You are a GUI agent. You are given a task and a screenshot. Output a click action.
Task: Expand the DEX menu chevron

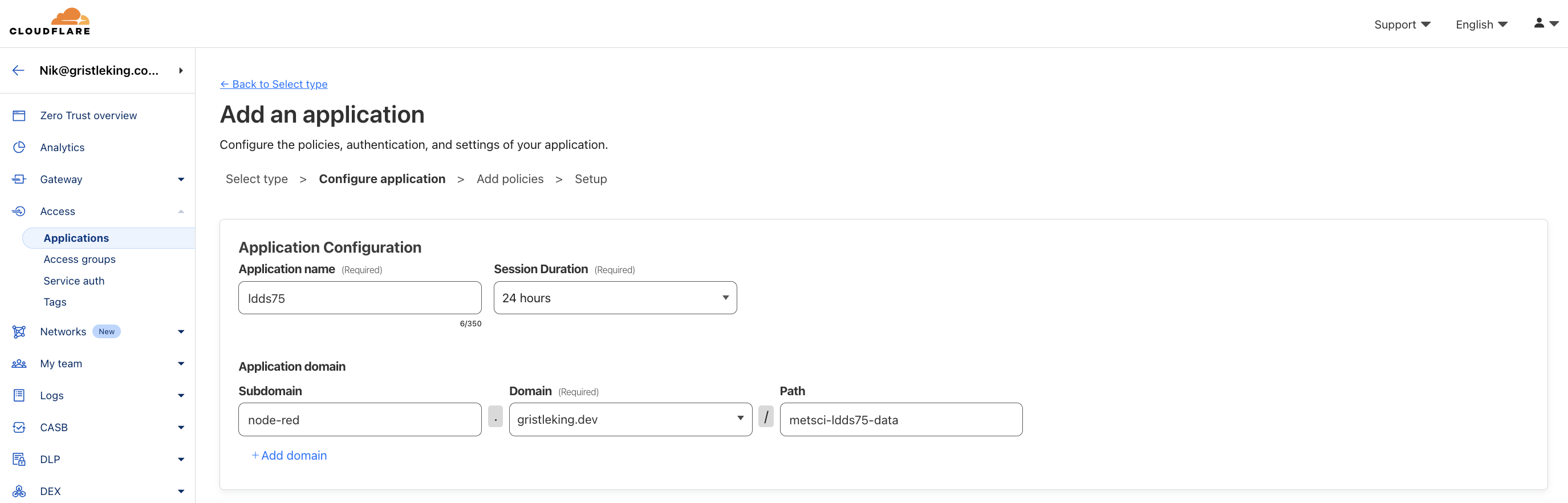181,492
